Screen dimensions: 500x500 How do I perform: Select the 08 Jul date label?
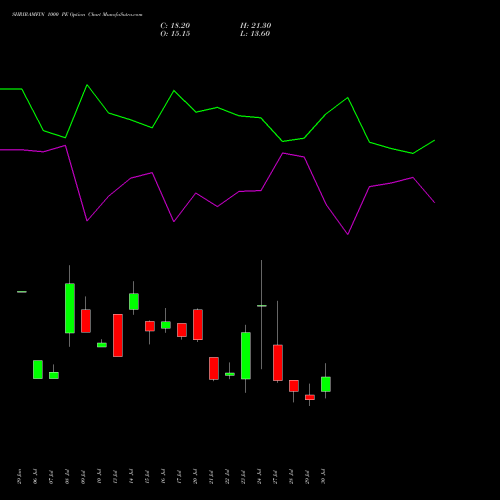67,477
